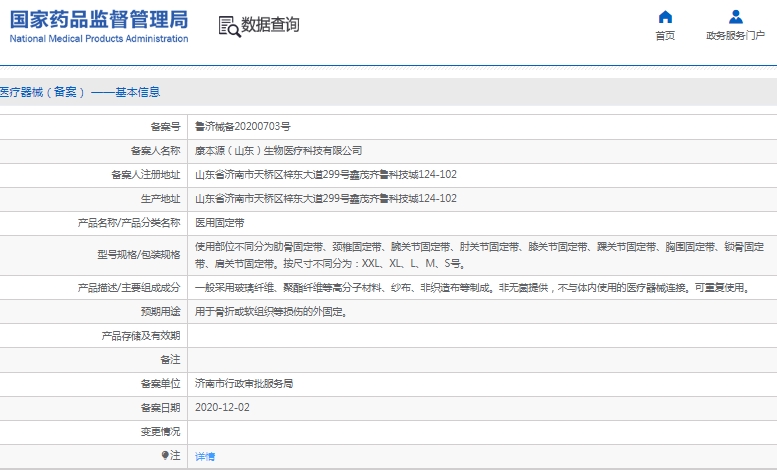
Task: Select the value 济南市行政审批服务局
Action: [x=244, y=384]
